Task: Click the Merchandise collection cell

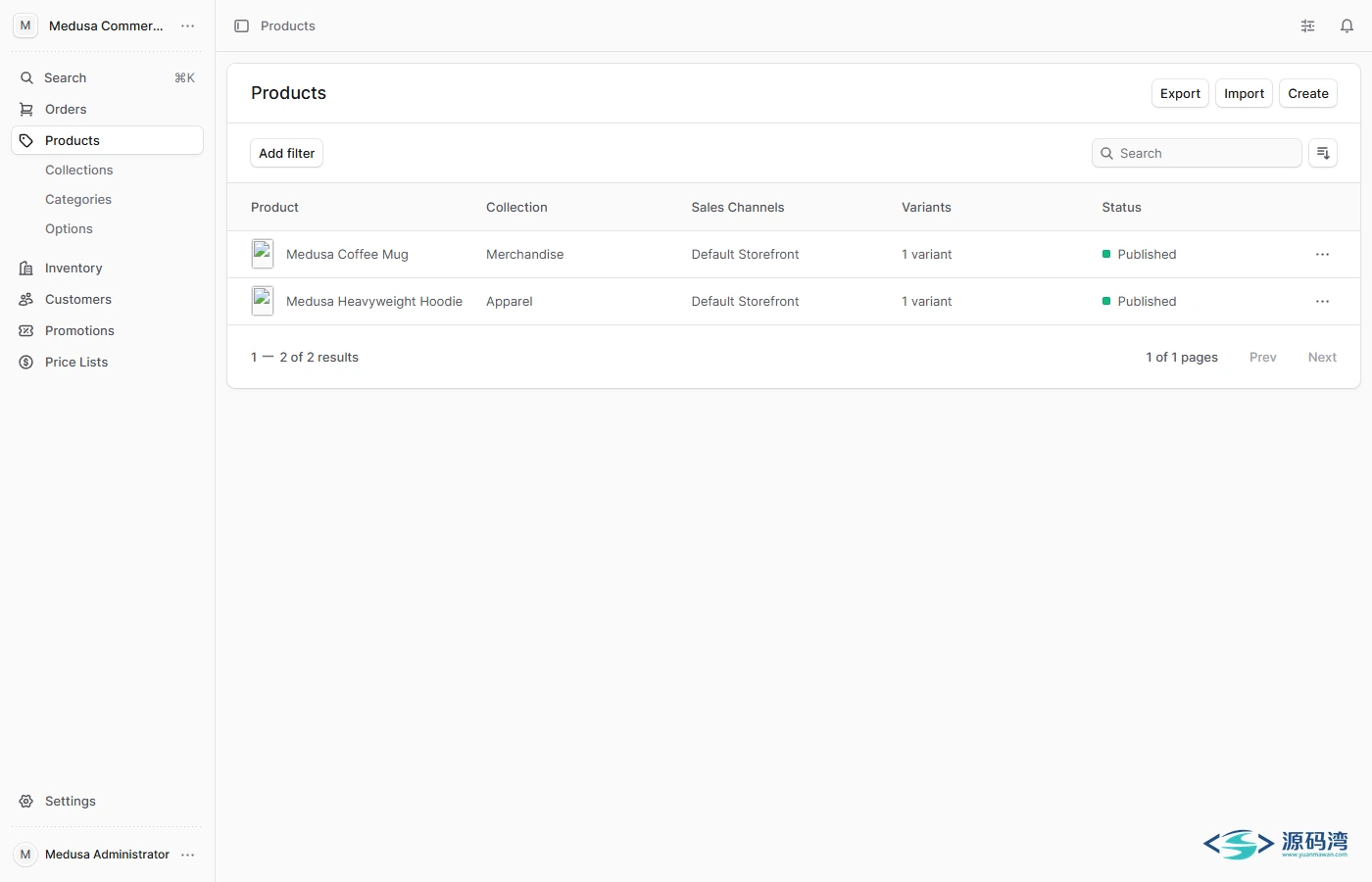Action: [524, 255]
